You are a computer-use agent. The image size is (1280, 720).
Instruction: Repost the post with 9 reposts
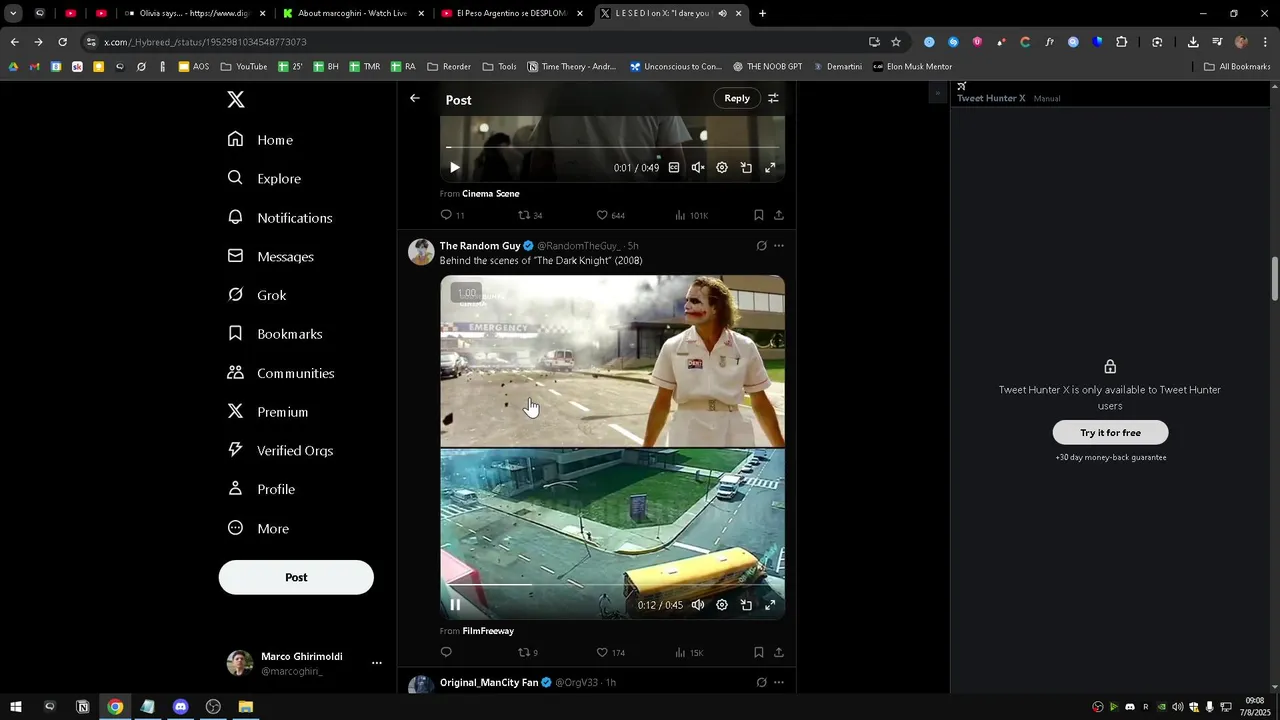pos(526,652)
